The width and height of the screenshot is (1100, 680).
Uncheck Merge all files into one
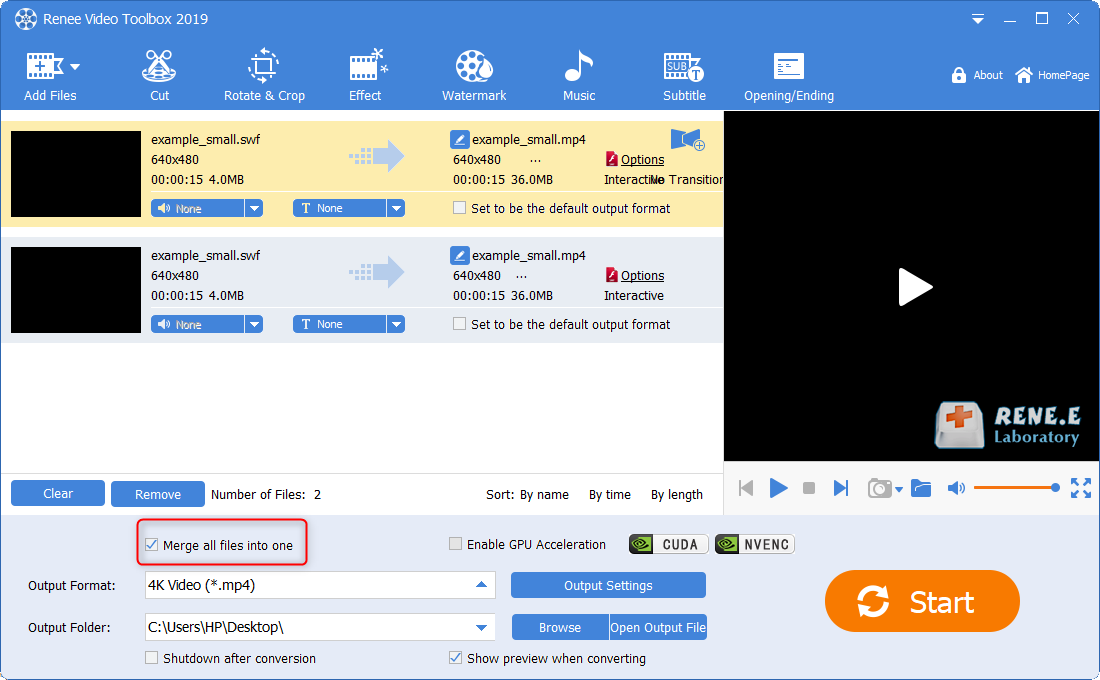click(152, 545)
